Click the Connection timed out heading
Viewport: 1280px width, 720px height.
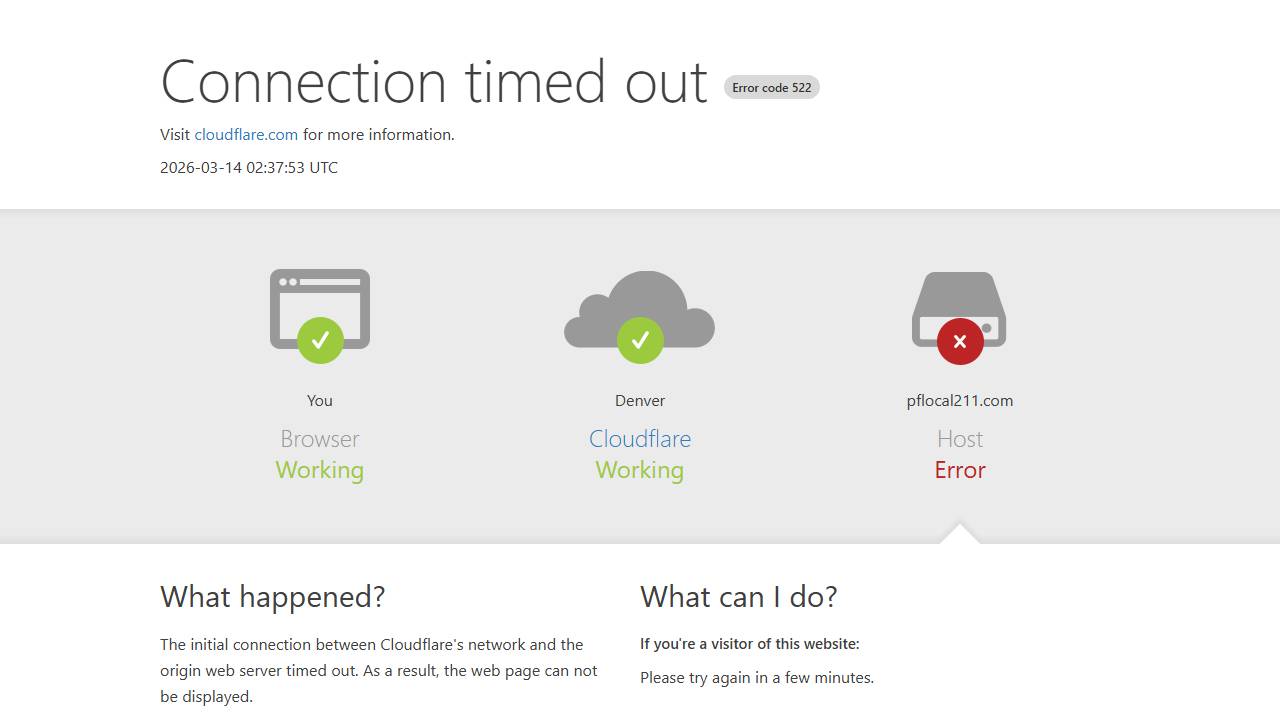(434, 82)
